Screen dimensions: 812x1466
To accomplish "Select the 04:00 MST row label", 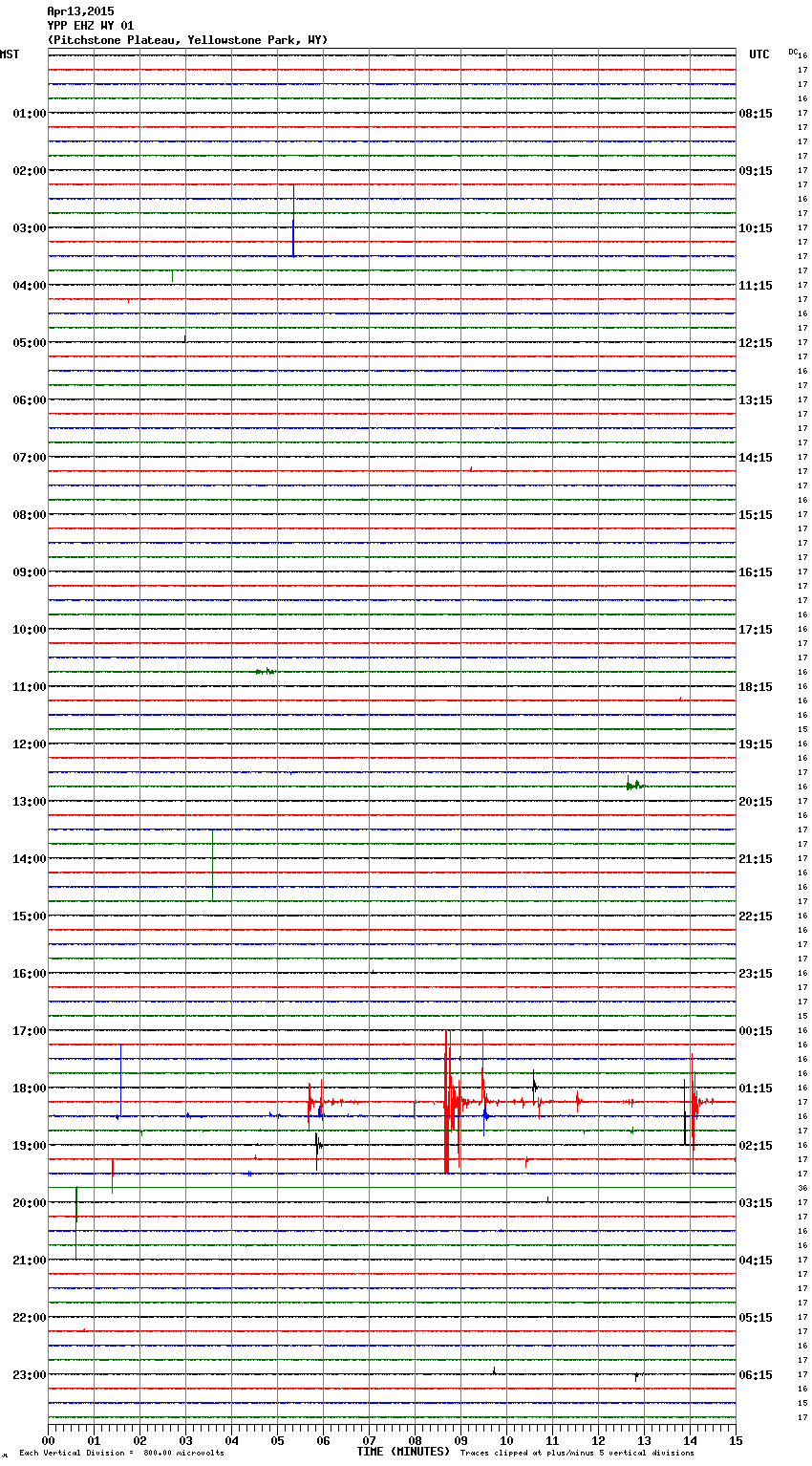I will point(30,286).
